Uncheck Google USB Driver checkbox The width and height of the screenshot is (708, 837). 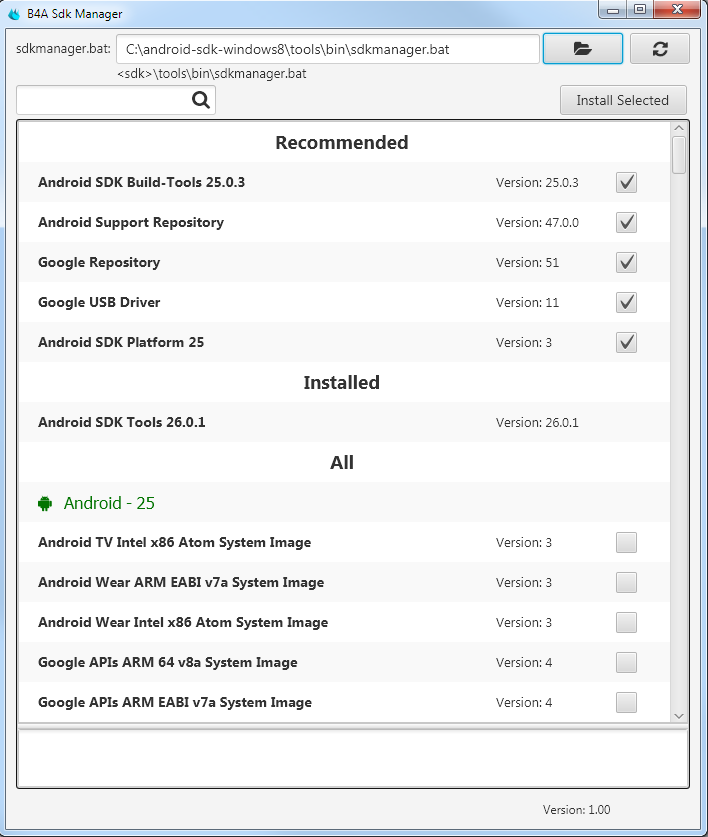click(x=626, y=303)
